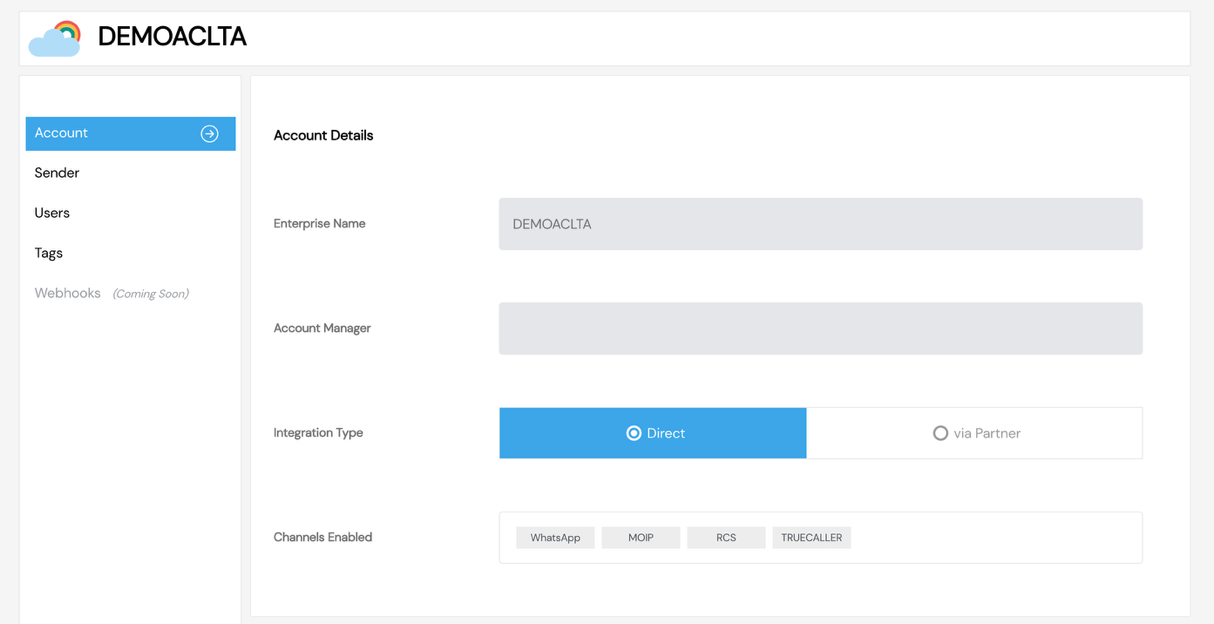This screenshot has height=624, width=1214.
Task: Click the Integration Type label
Action: [318, 433]
